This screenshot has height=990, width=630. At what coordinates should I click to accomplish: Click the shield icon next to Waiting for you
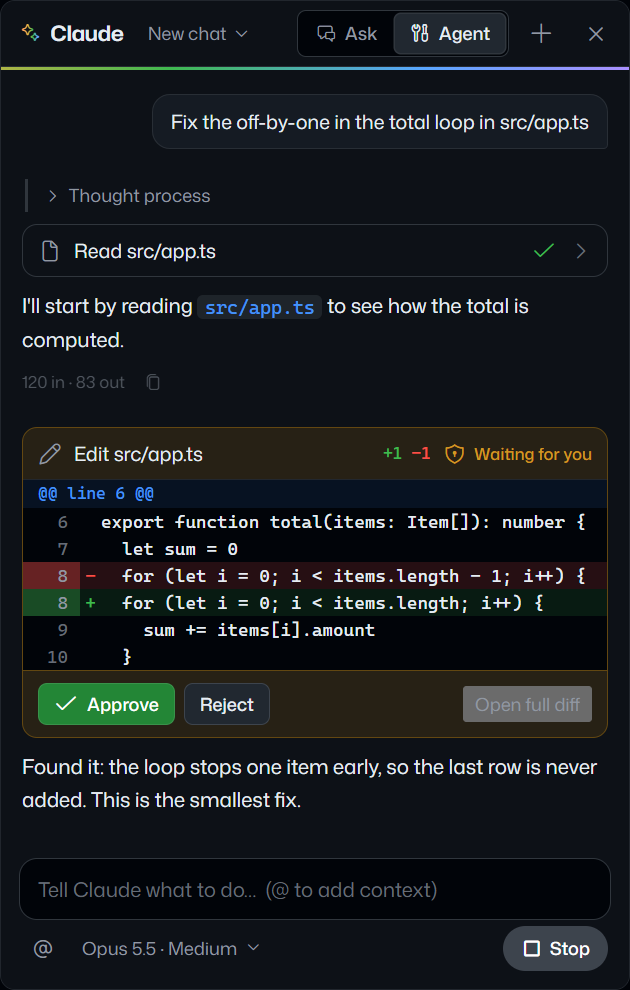coord(455,454)
